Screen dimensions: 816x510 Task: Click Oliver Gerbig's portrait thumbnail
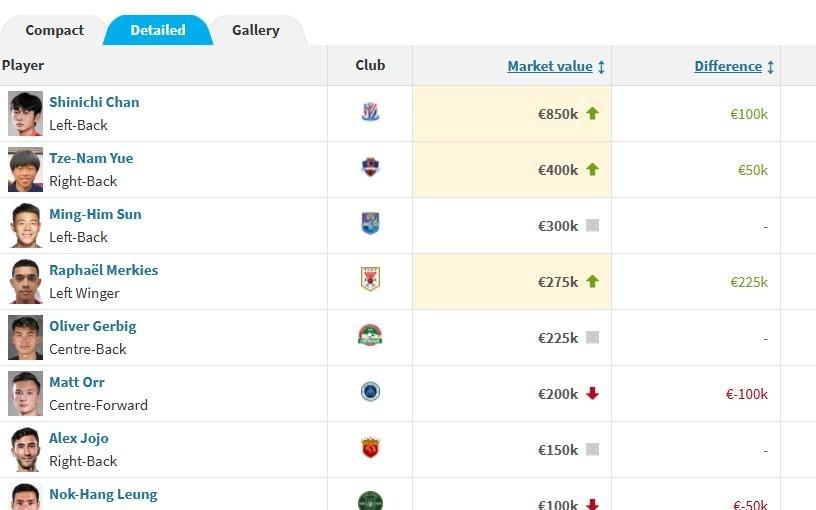coord(25,337)
